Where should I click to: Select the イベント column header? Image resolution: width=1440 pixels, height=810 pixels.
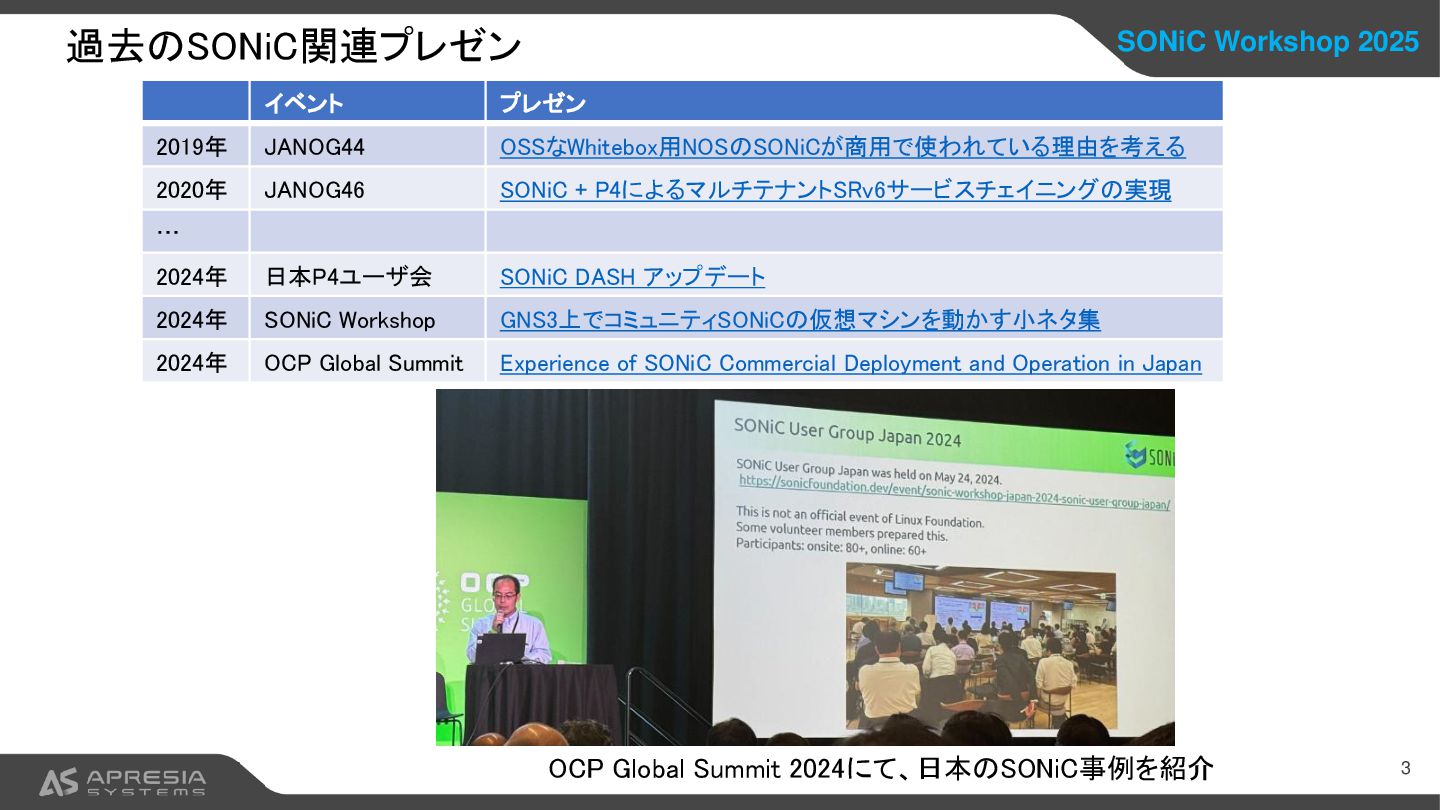coord(367,102)
